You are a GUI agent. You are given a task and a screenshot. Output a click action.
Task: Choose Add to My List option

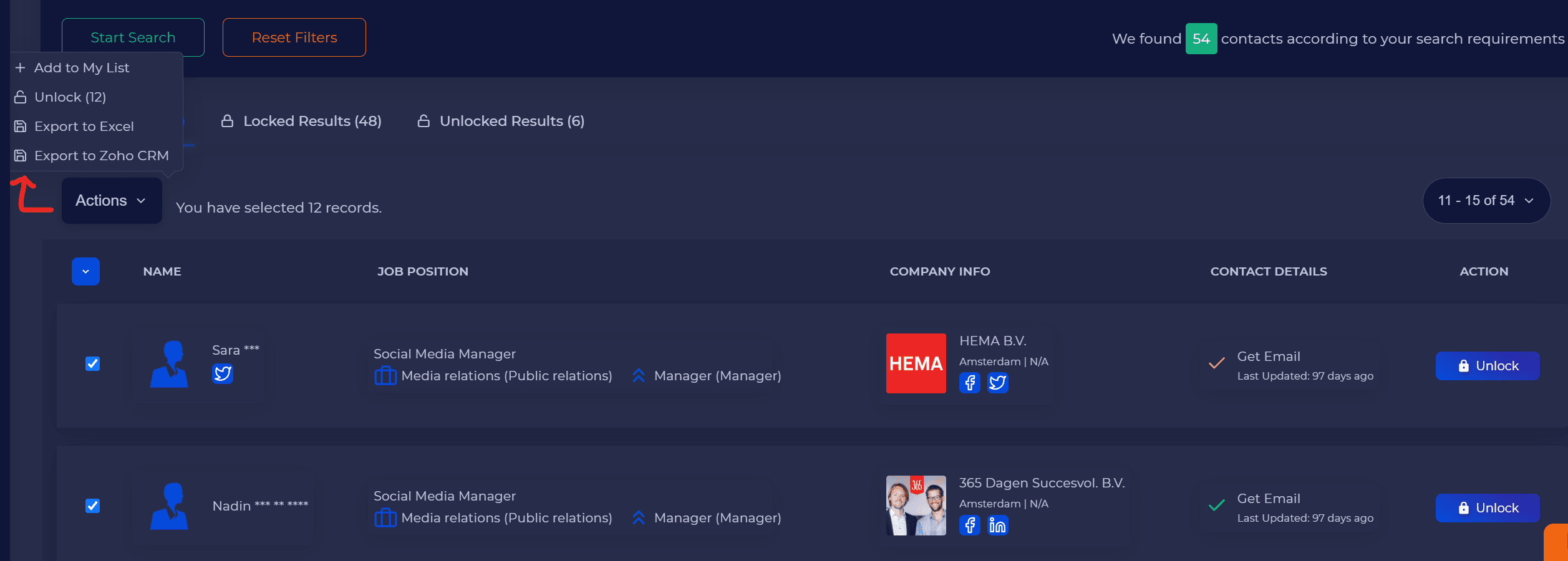pos(81,68)
